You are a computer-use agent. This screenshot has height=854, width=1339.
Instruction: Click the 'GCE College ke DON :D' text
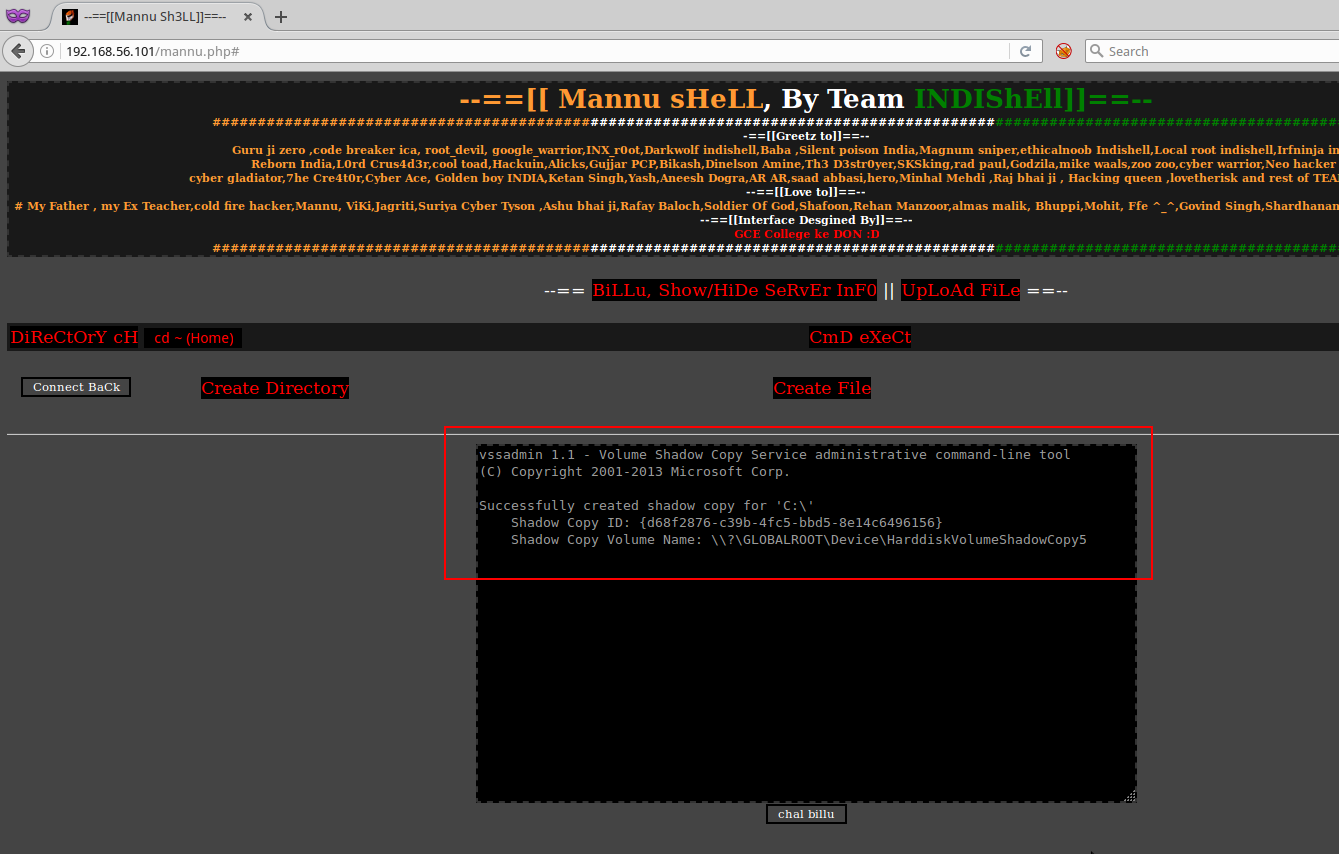point(807,233)
